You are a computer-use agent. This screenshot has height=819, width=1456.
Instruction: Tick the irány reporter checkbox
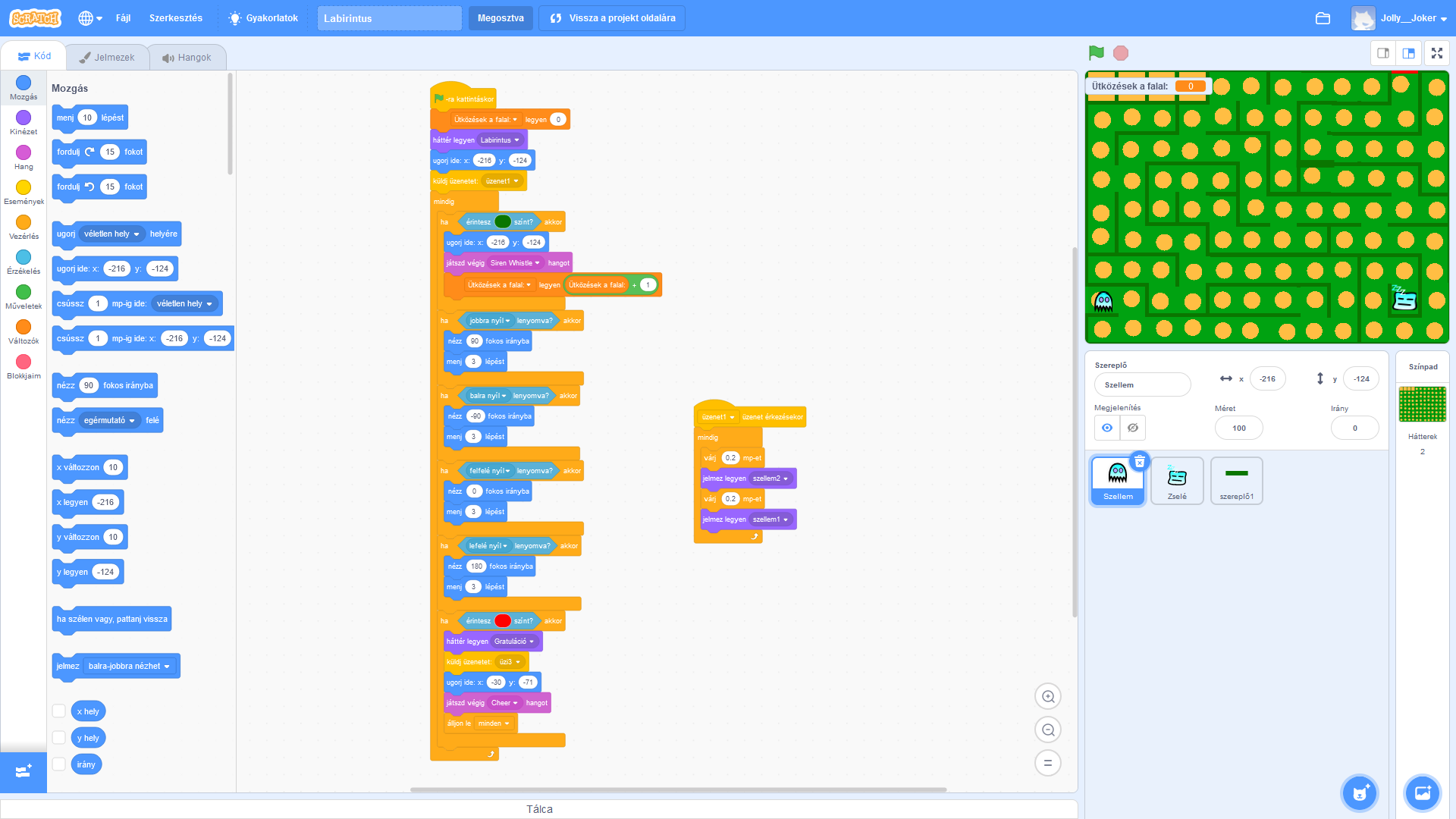[58, 764]
